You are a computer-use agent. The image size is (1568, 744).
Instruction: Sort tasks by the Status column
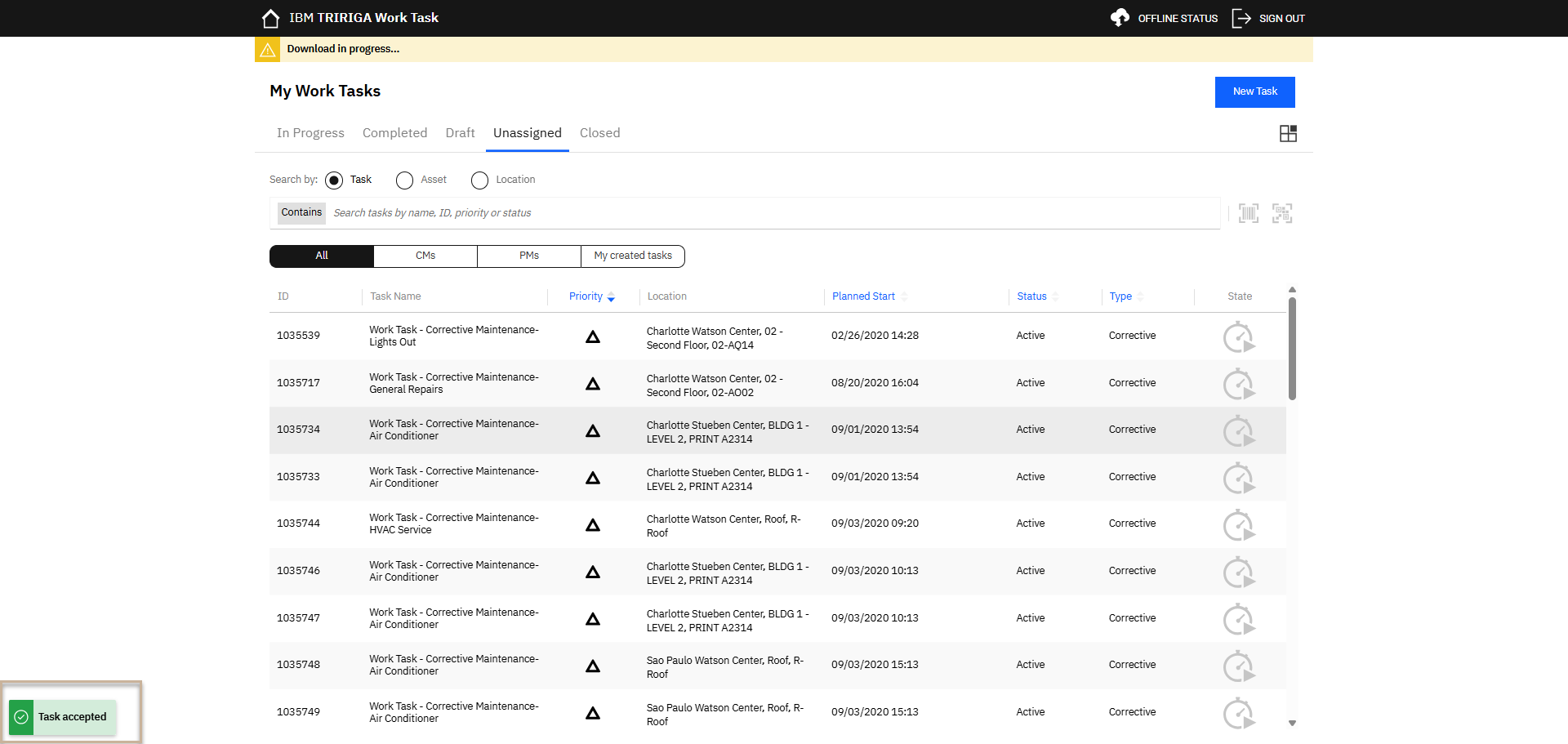pyautogui.click(x=1037, y=296)
